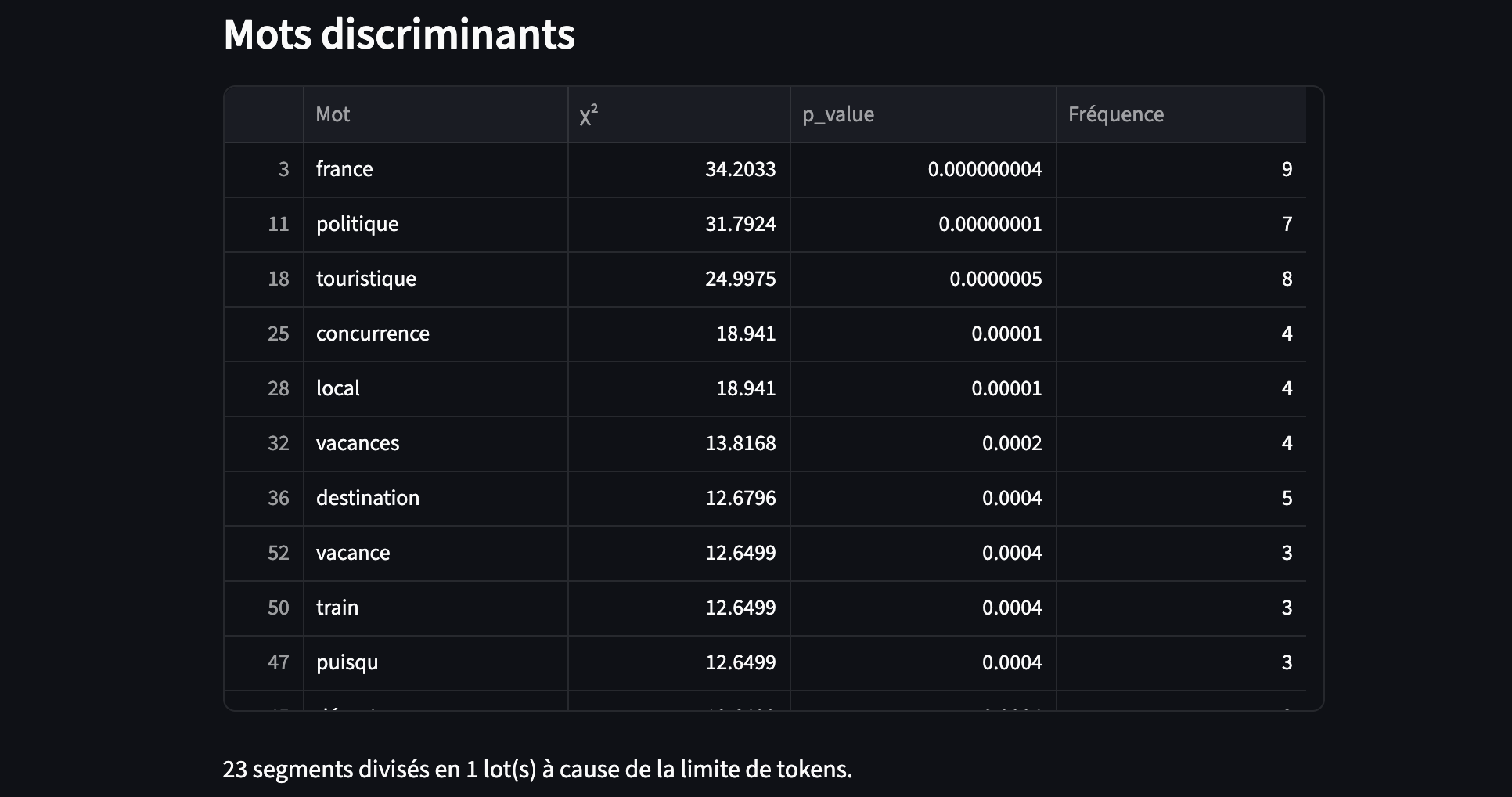Screen dimensions: 1512x797
Task: Click the p_value column header
Action: pos(923,114)
